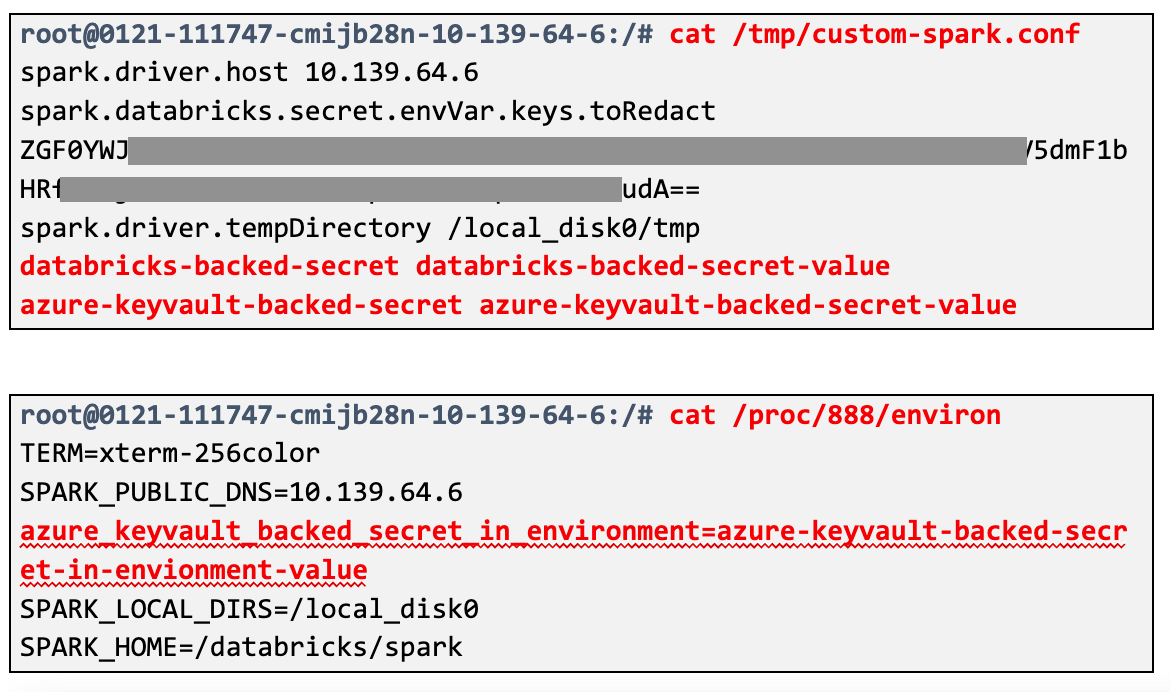Click the spark.driver.tempDirectory /local_disk0/tmp line
The image size is (1170, 692).
point(360,228)
